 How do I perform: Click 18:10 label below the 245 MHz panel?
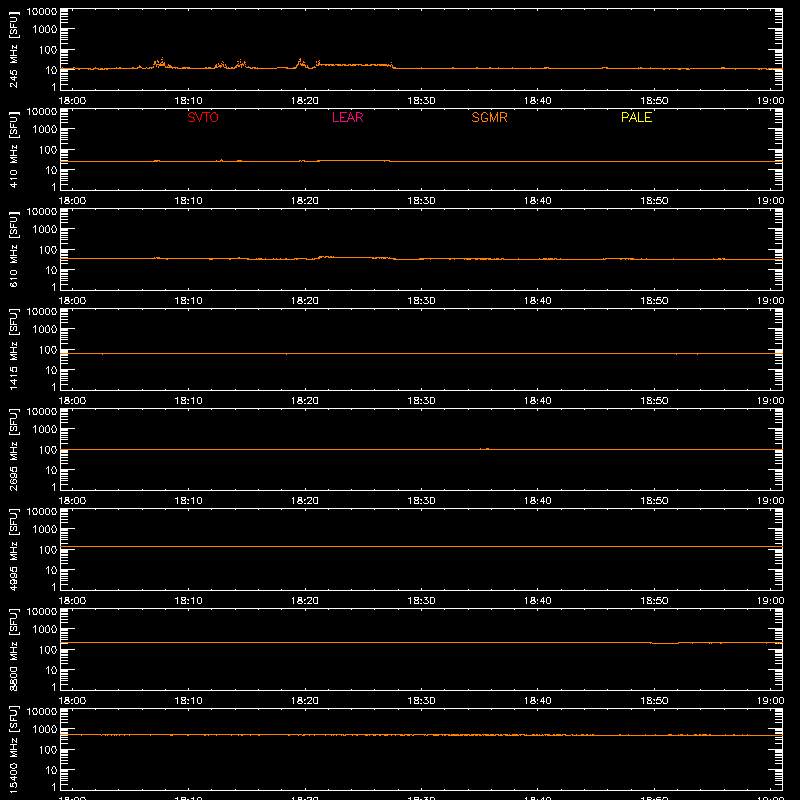pyautogui.click(x=188, y=101)
